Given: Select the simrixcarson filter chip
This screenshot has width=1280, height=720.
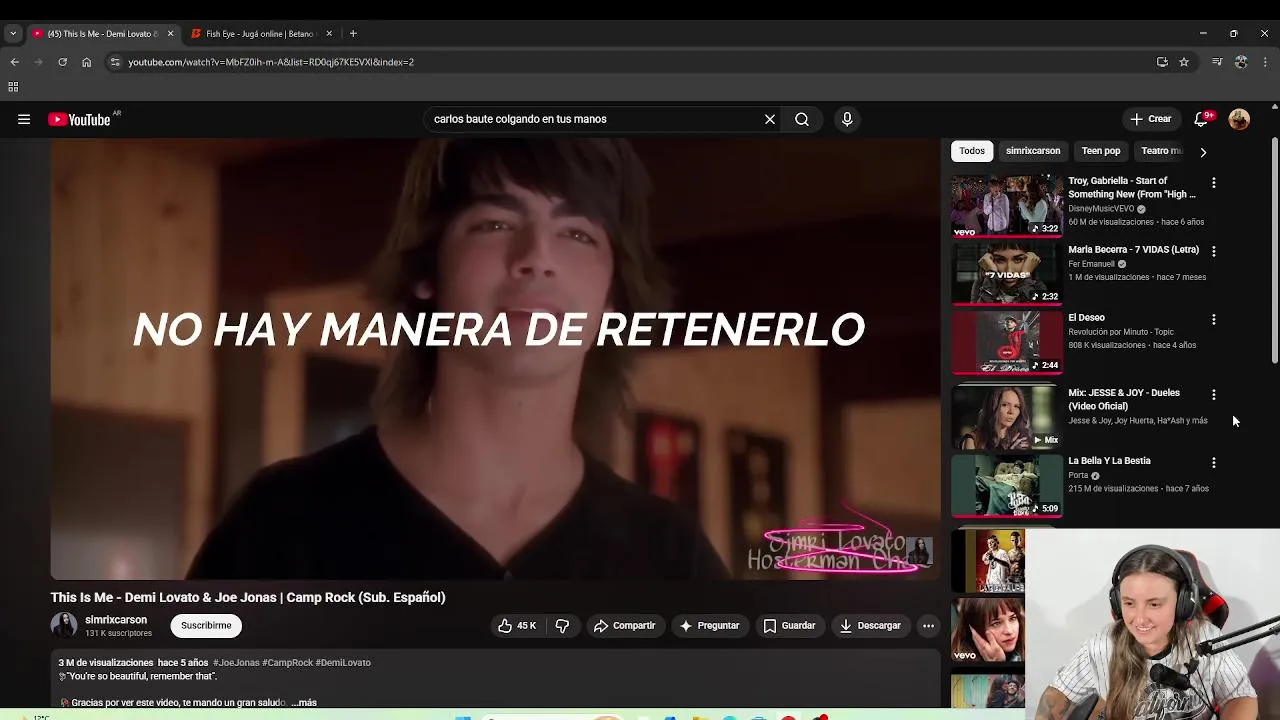Looking at the screenshot, I should coord(1033,151).
